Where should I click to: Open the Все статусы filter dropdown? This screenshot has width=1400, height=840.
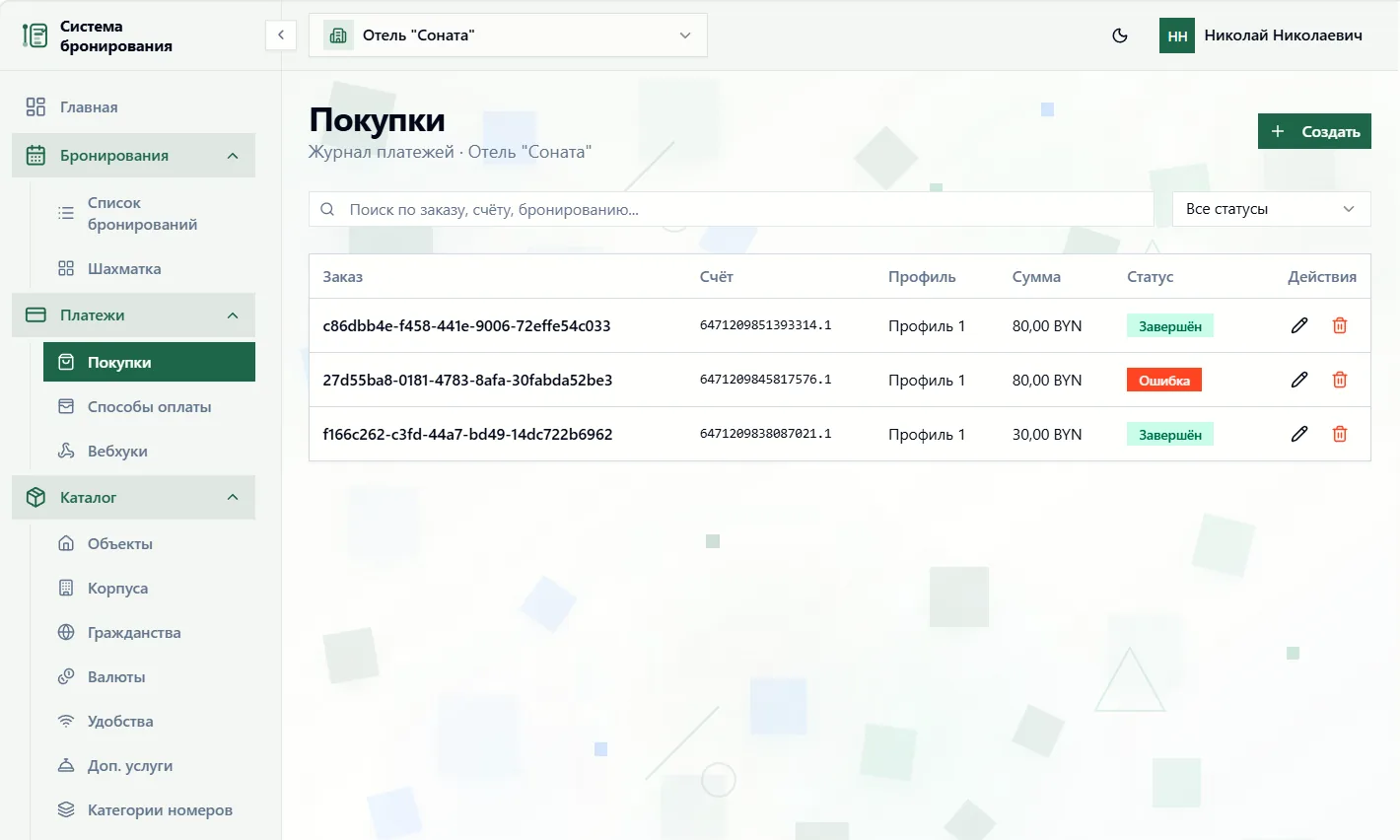tap(1271, 209)
